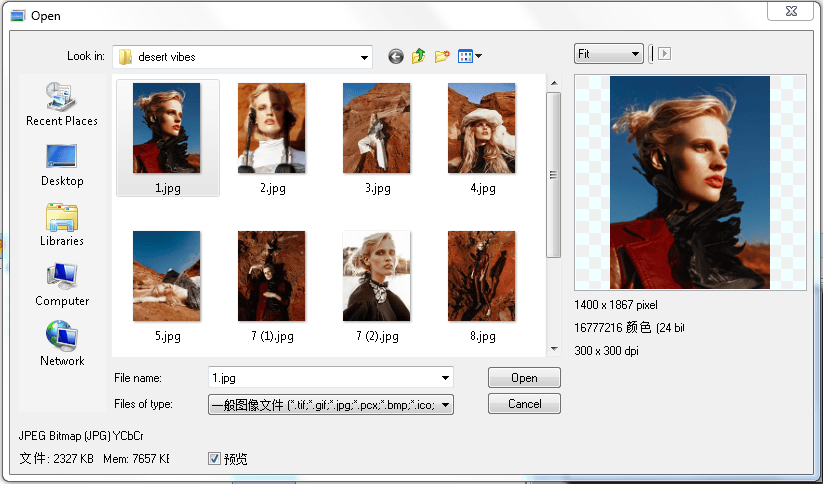This screenshot has height=484, width=823.
Task: Go up one folder level
Action: [418, 56]
